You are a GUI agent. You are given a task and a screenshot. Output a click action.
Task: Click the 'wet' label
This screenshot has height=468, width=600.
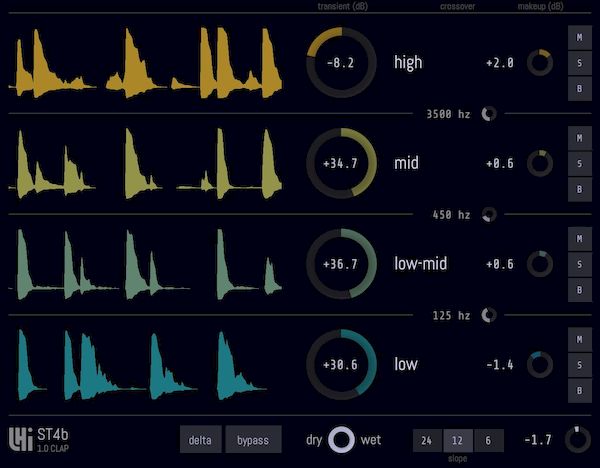[x=370, y=440]
